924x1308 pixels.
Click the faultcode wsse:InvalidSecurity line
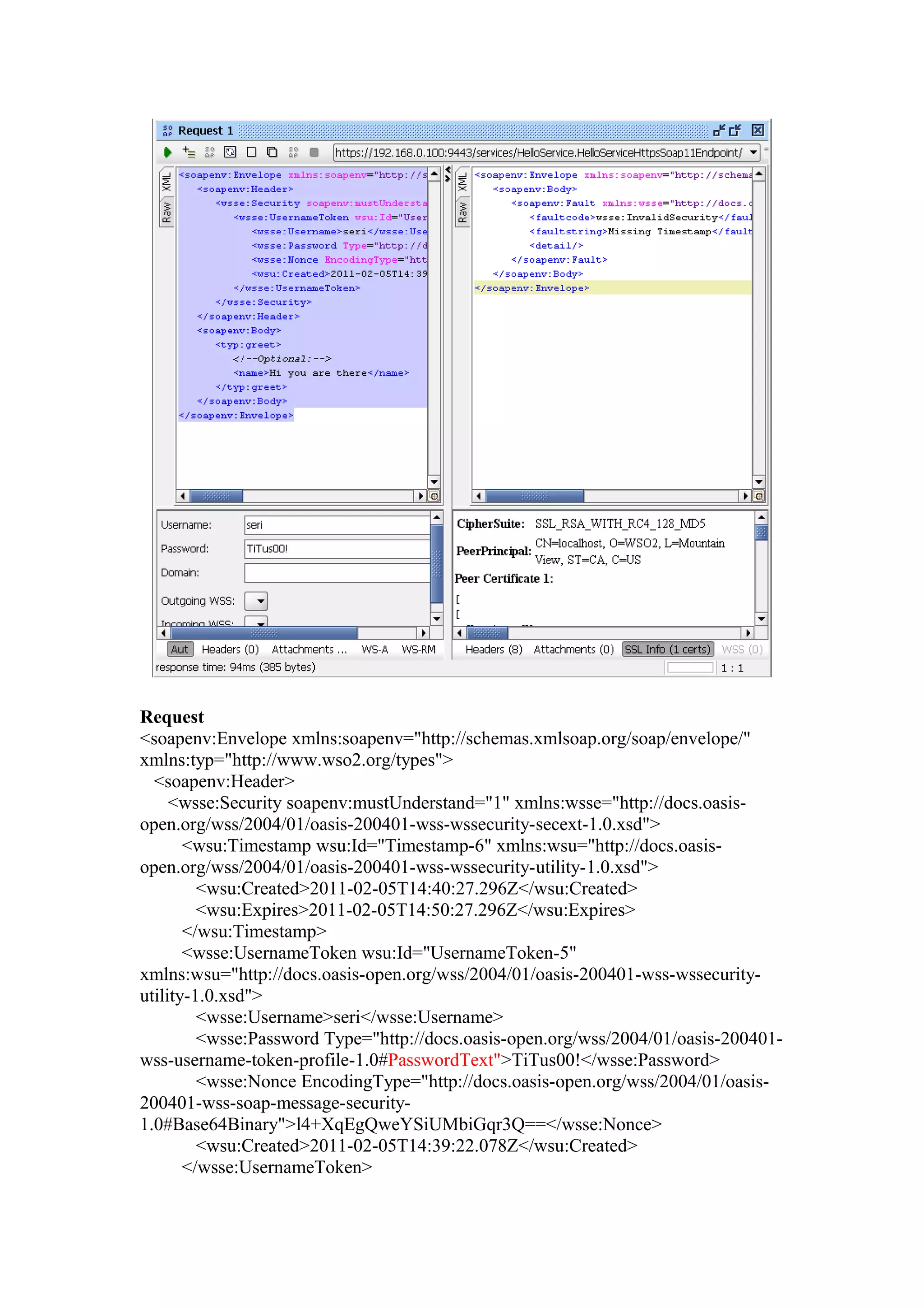click(641, 217)
